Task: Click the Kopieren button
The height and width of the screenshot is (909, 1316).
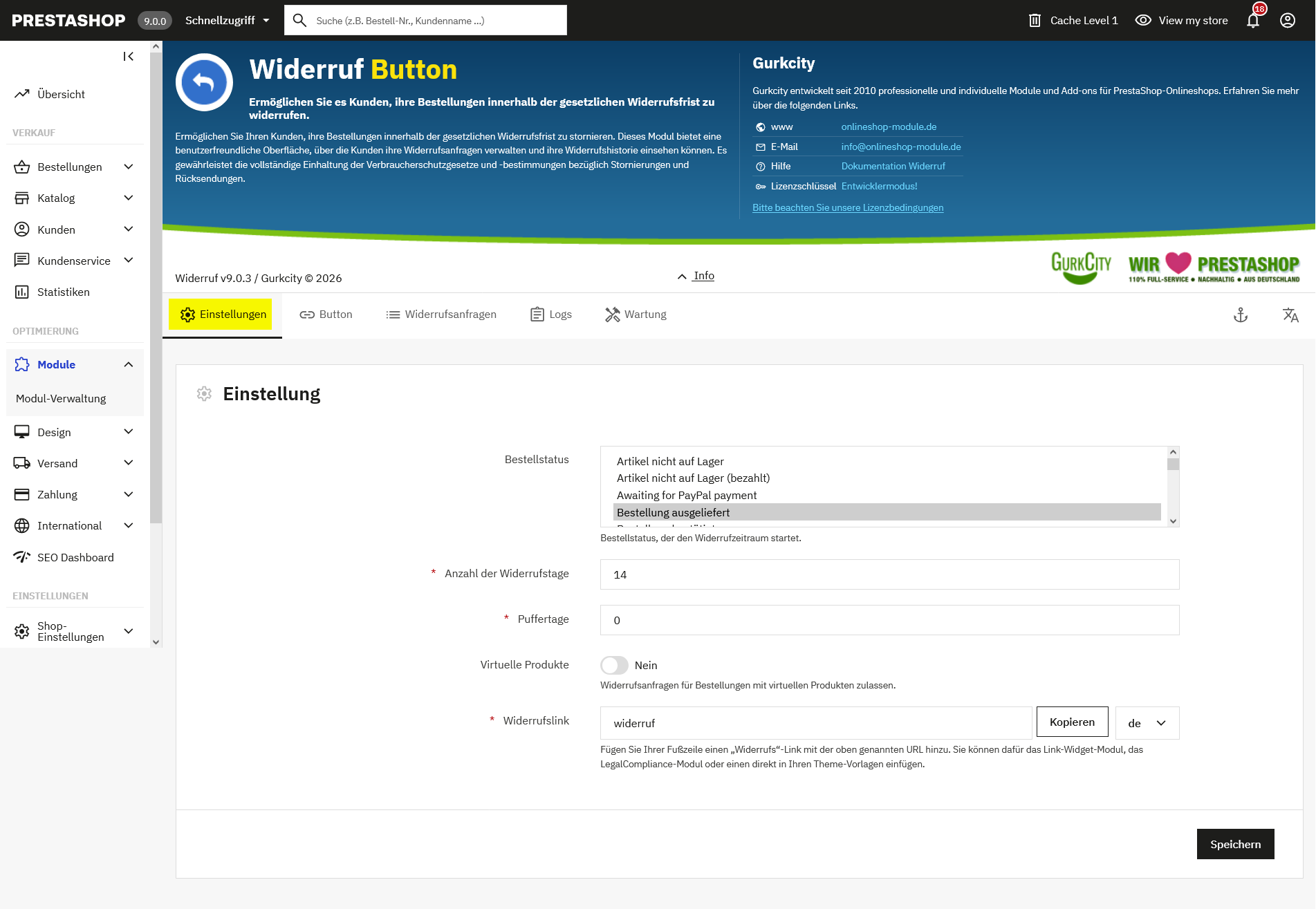Action: (1072, 722)
